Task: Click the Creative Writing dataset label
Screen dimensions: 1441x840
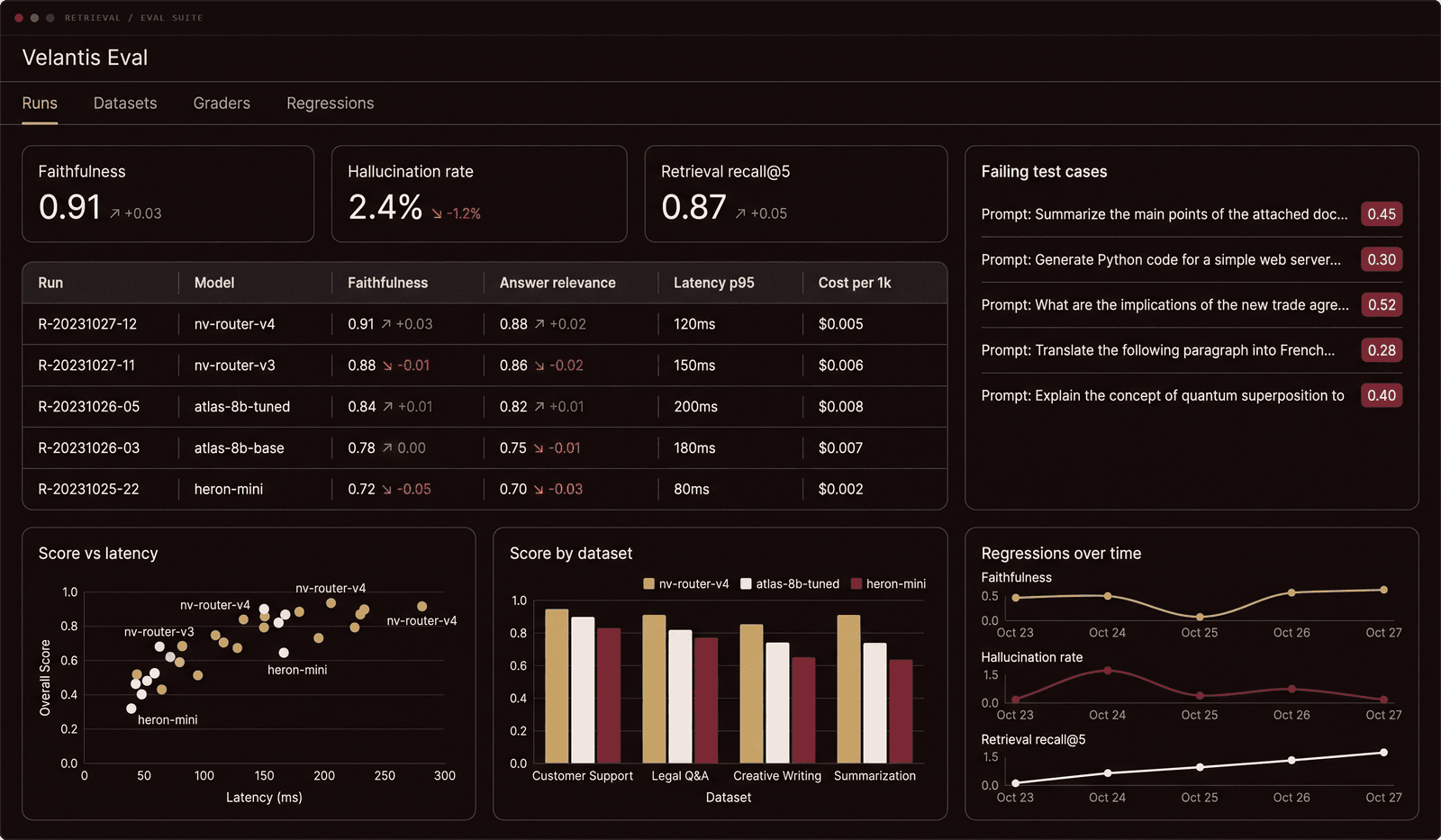Action: coord(777,776)
